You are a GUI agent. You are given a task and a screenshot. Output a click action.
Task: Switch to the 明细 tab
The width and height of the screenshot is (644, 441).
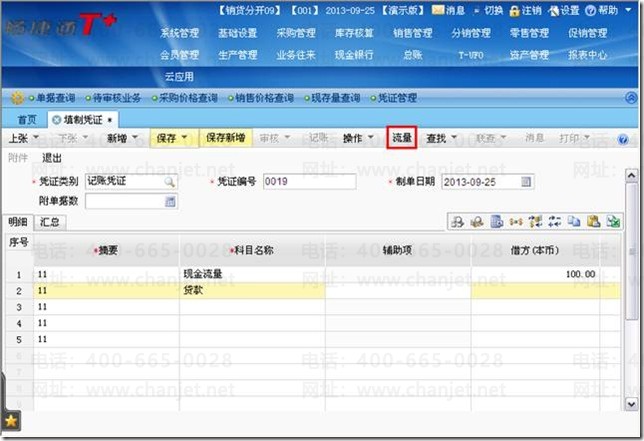coord(18,222)
